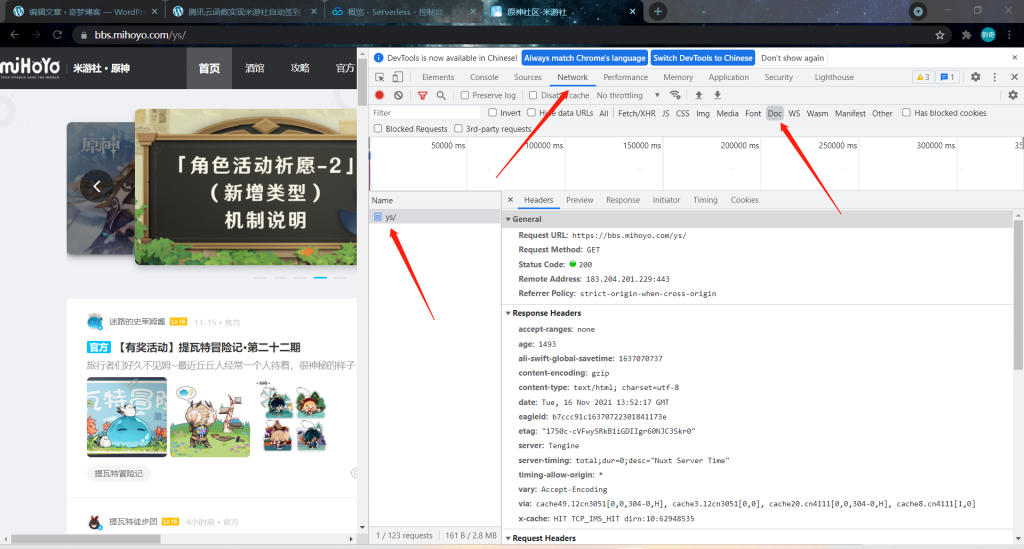Click the previous slide arrow on banner

[97, 187]
